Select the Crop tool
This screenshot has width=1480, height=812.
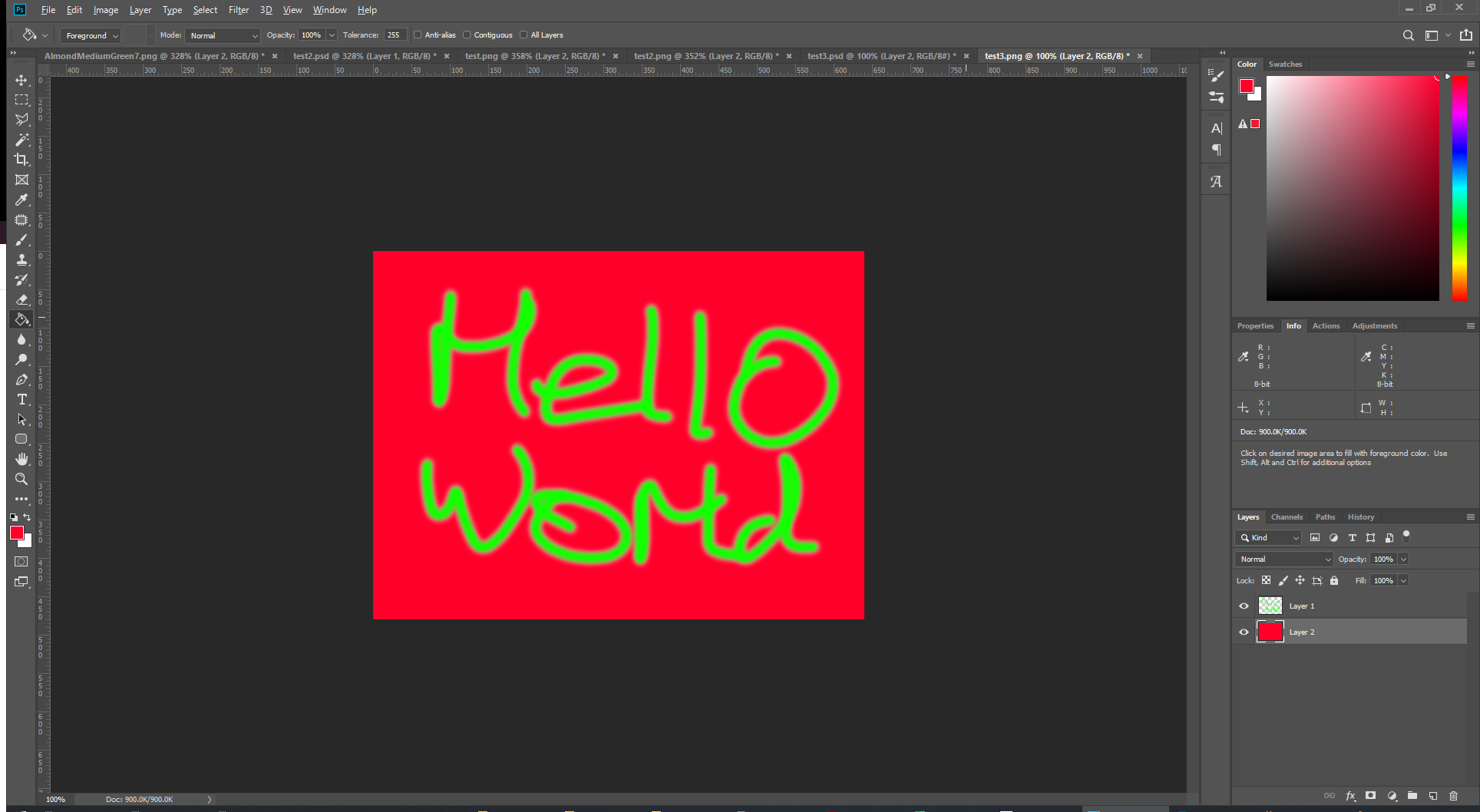pos(21,160)
